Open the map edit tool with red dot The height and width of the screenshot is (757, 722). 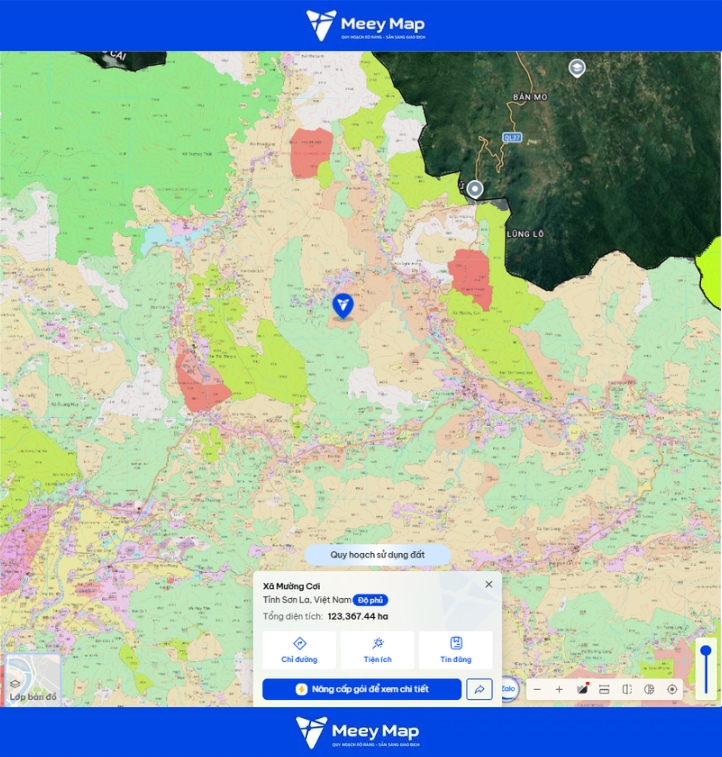[x=583, y=689]
